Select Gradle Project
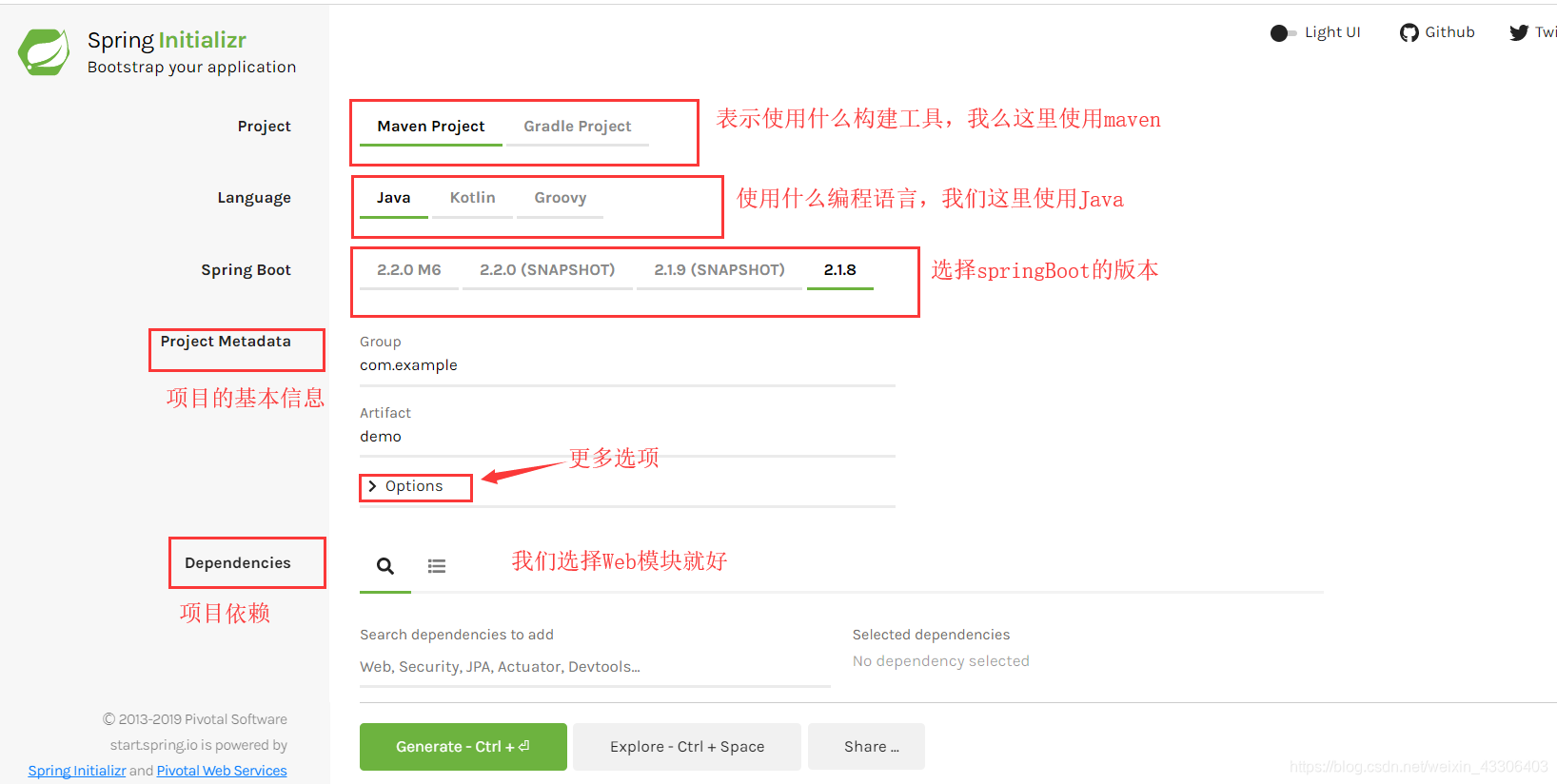The height and width of the screenshot is (784, 1557). [578, 127]
